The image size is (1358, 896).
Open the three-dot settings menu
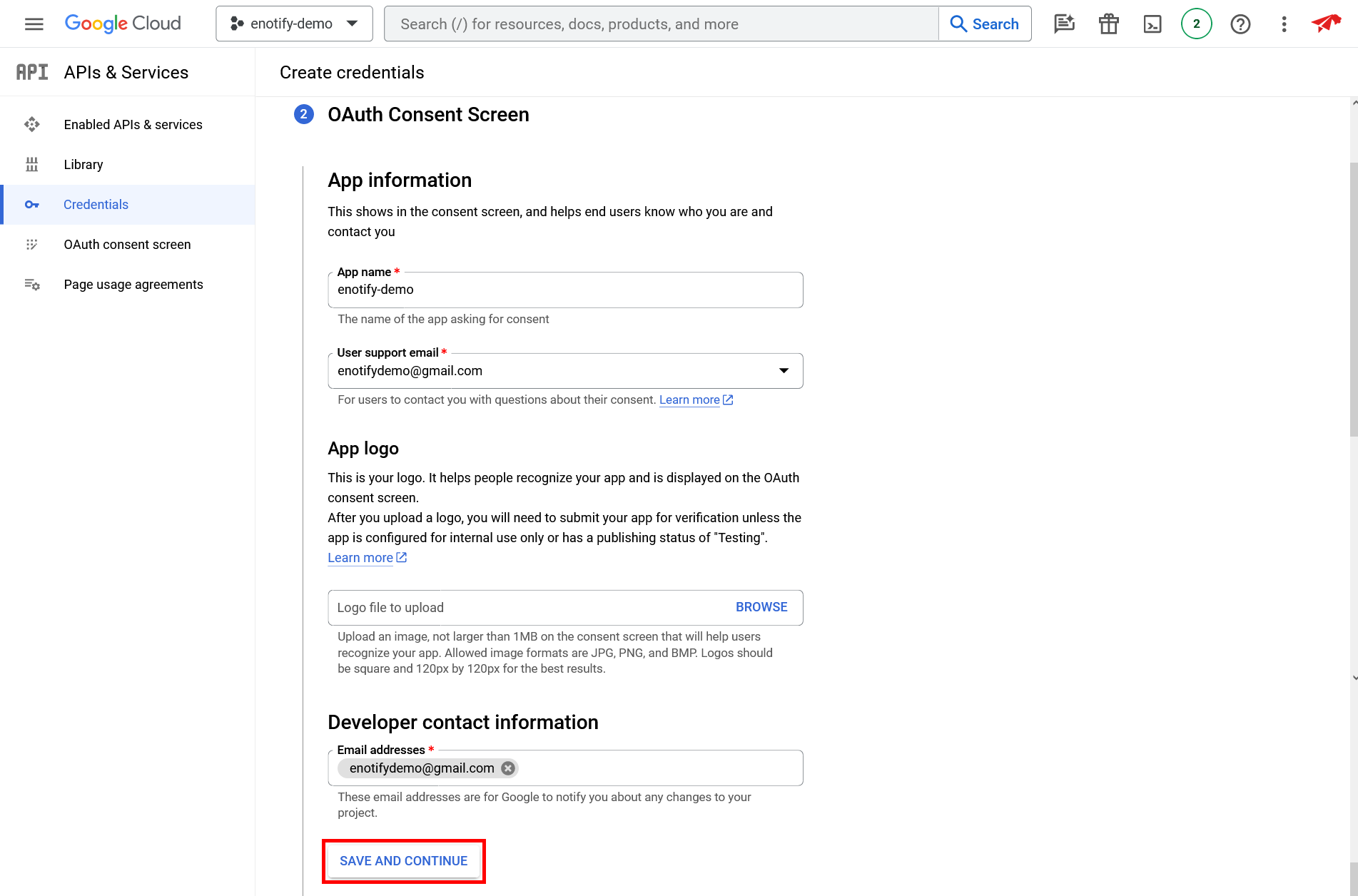click(x=1284, y=24)
